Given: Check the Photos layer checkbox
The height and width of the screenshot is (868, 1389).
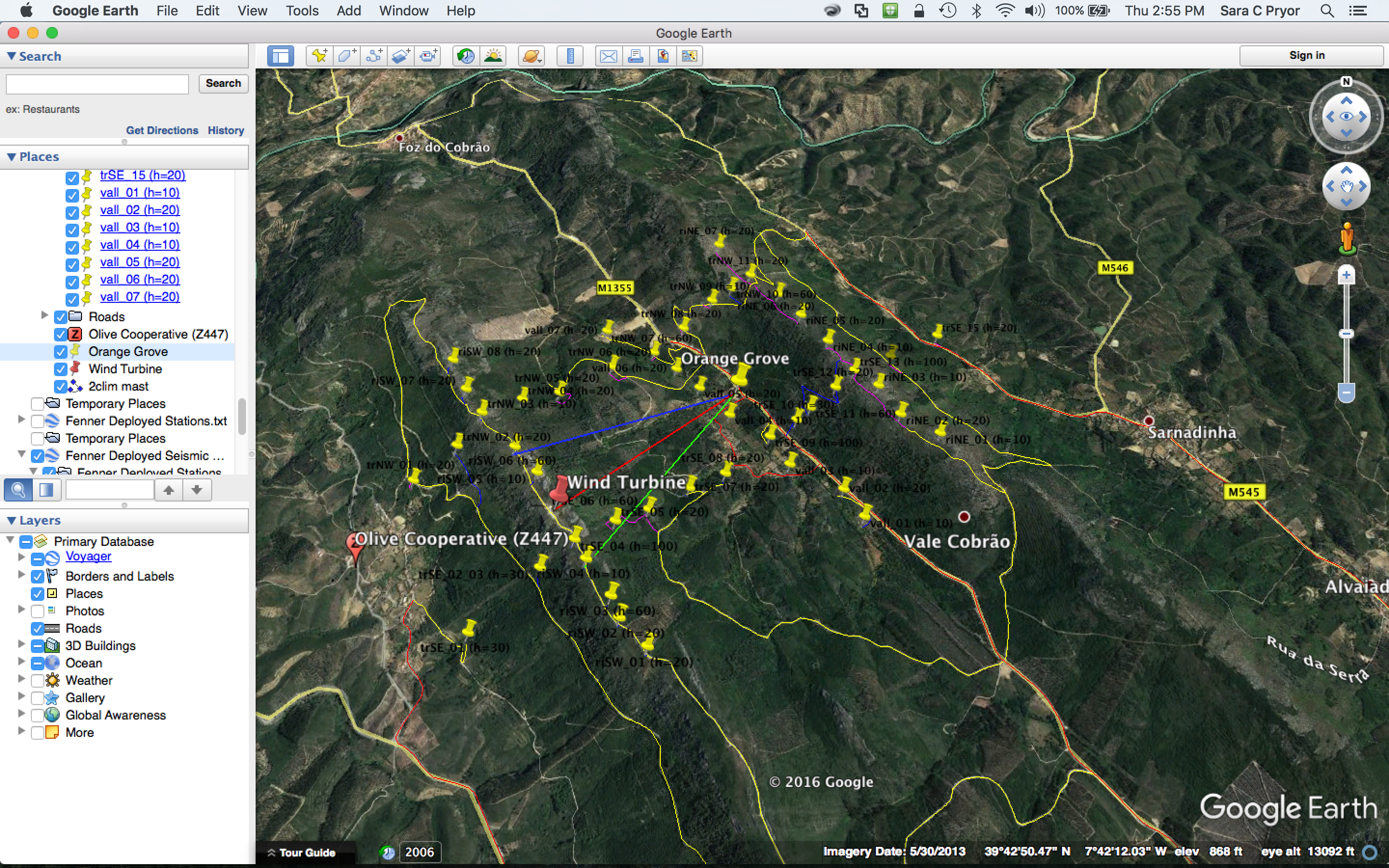Looking at the screenshot, I should pos(37,611).
